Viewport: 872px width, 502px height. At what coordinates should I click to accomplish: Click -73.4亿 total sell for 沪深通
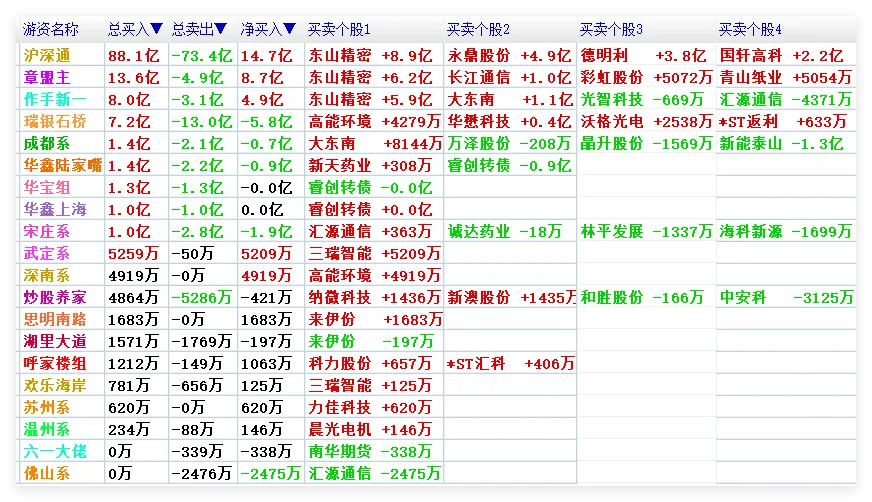(x=201, y=56)
